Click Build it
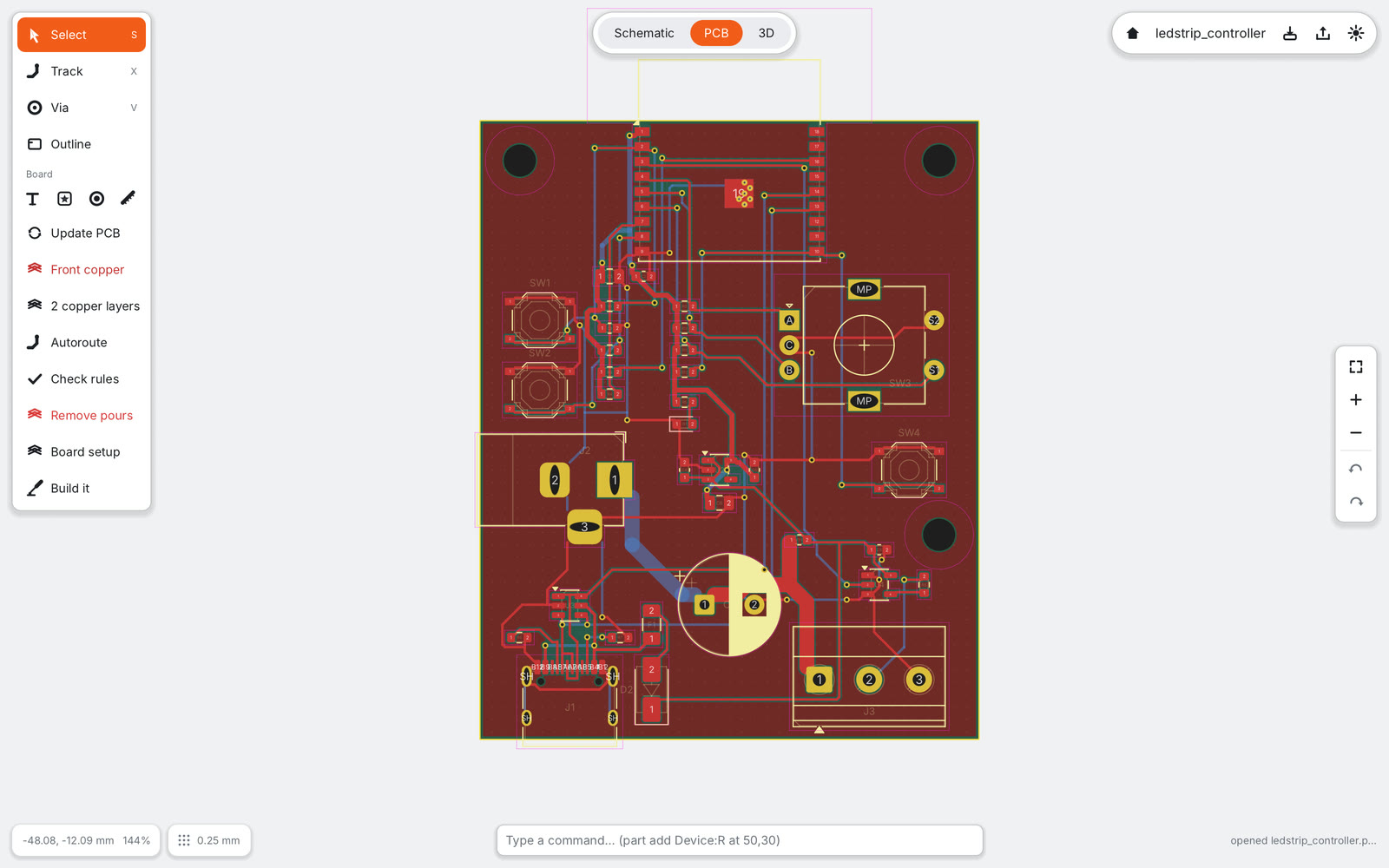The image size is (1389, 868). 82,488
